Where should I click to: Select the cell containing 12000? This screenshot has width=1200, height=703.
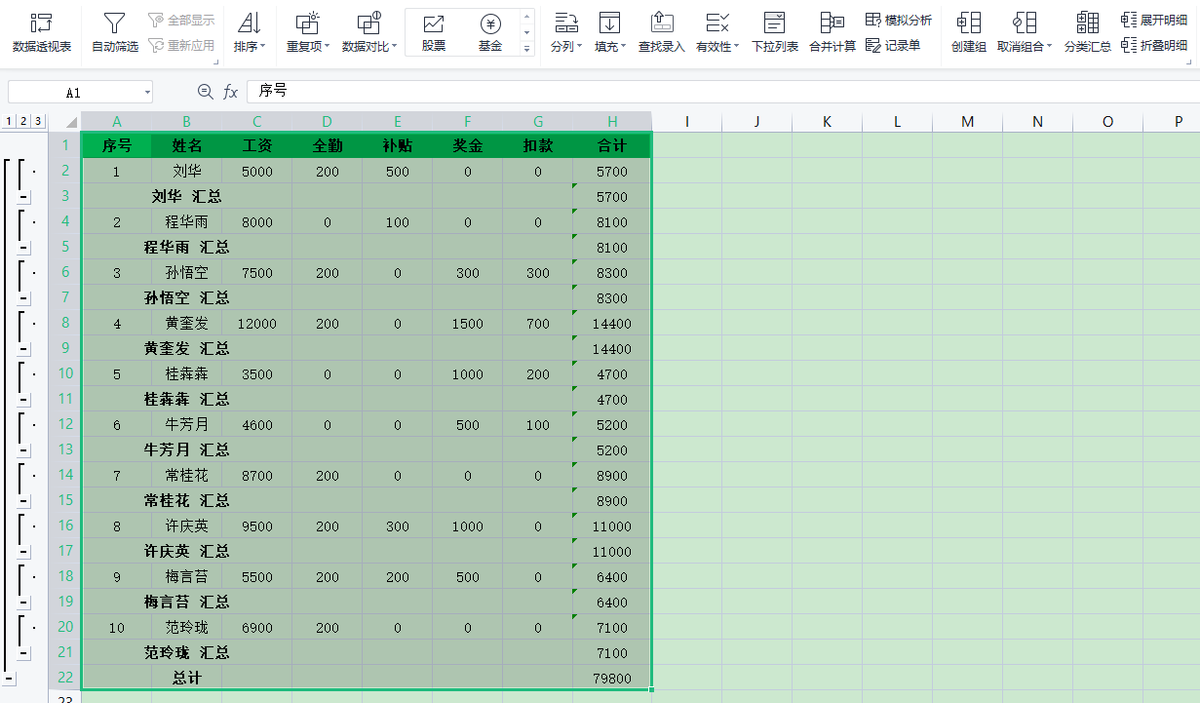click(257, 323)
